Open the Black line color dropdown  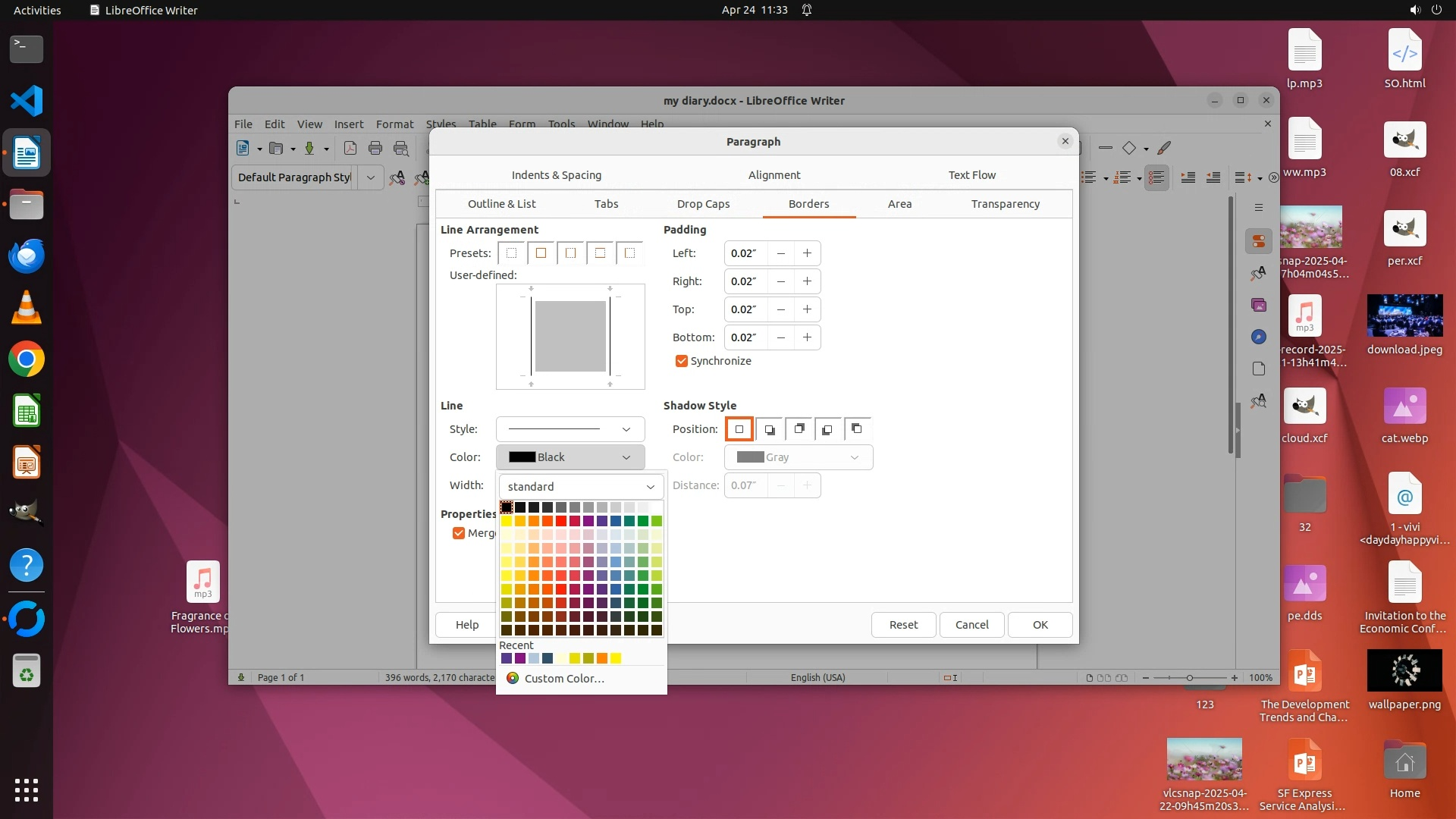coord(570,457)
